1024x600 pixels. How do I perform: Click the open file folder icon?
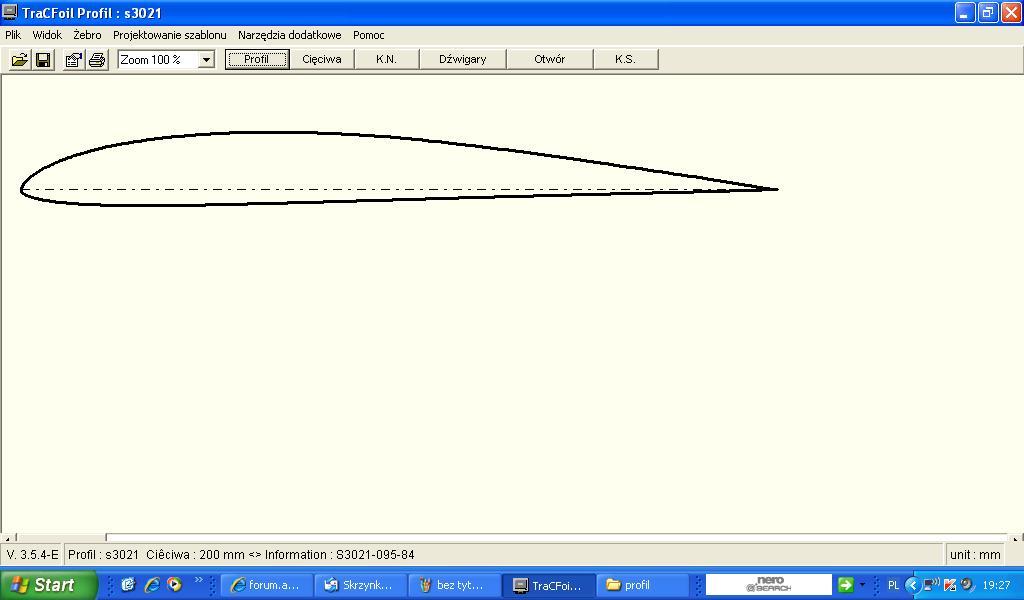[19, 60]
